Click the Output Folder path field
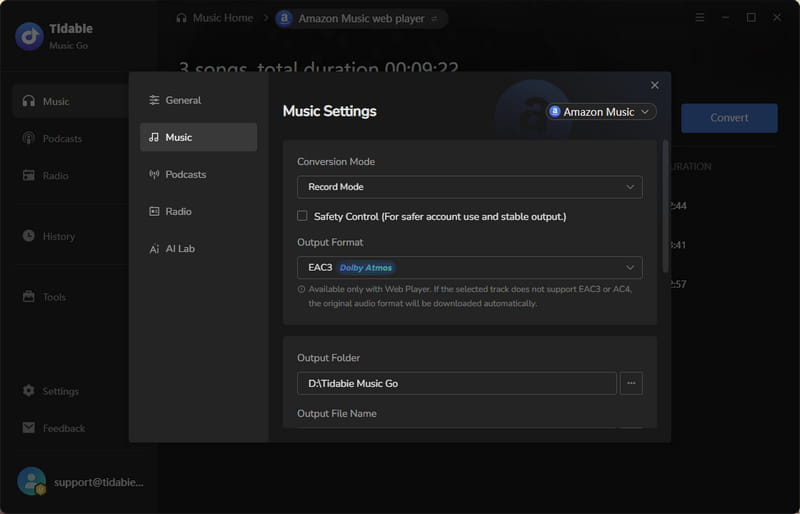 (457, 383)
